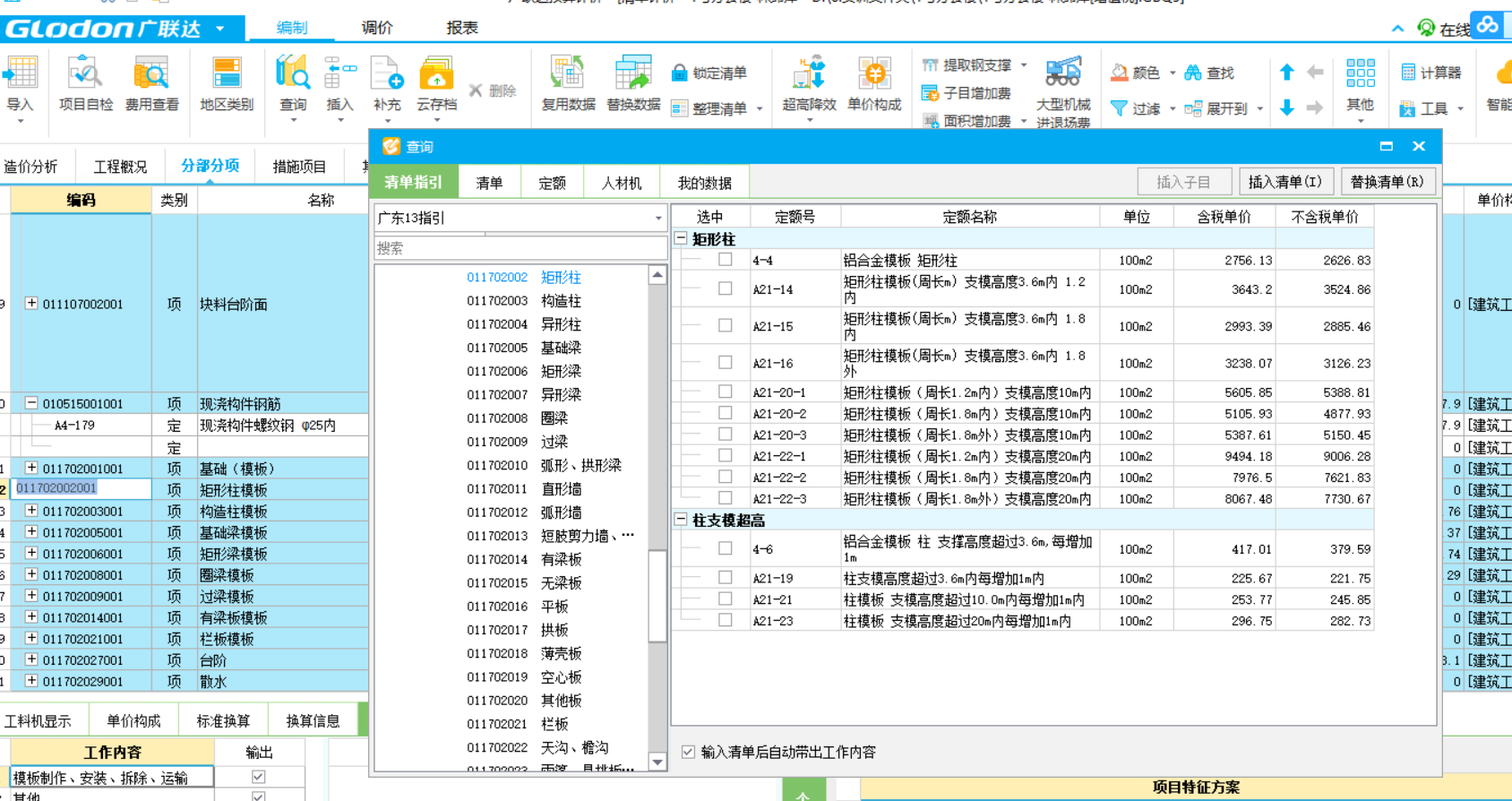Image resolution: width=1512 pixels, height=801 pixels.
Task: Open the 换算信息 tab
Action: (x=313, y=720)
